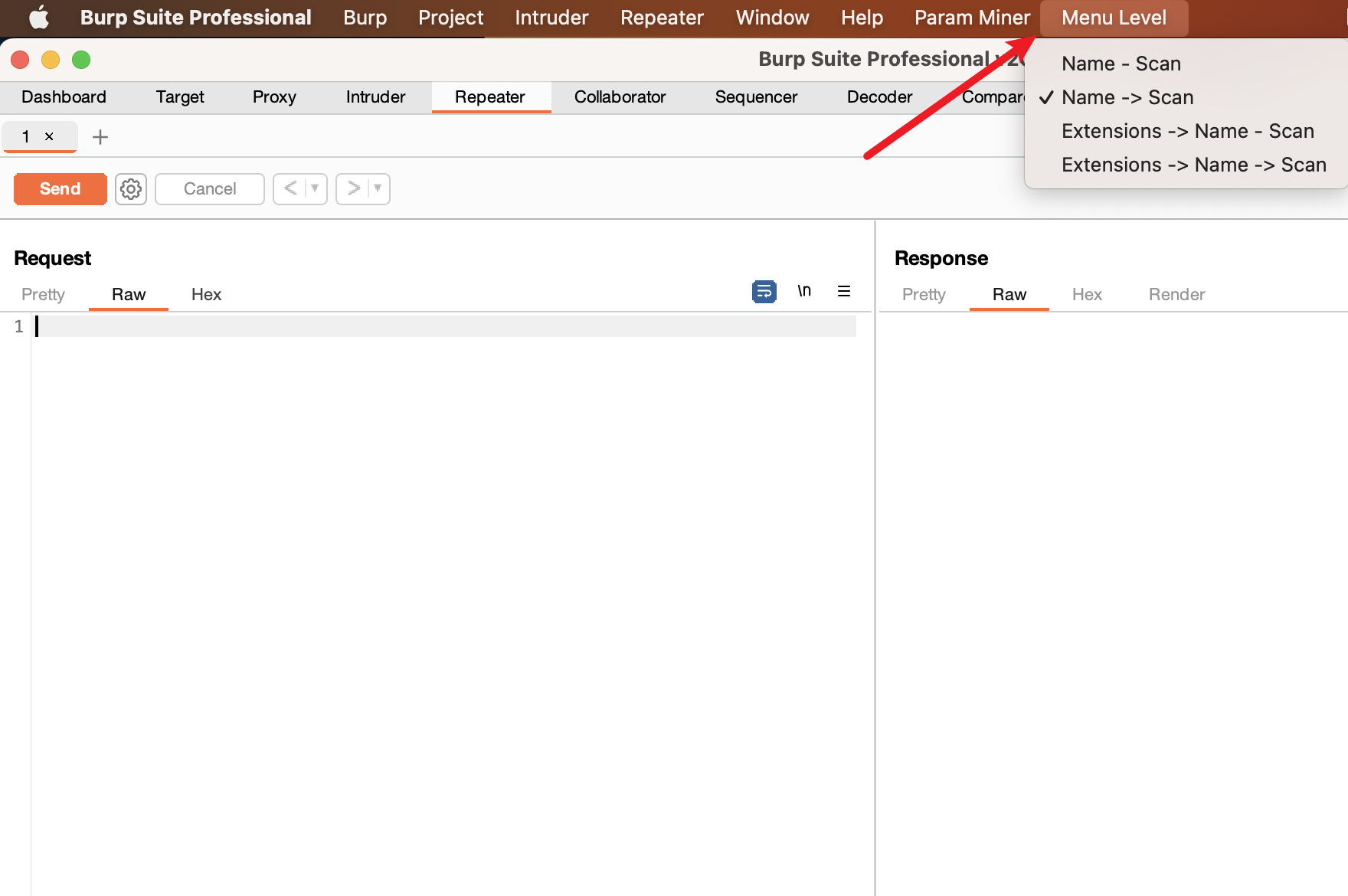Viewport: 1348px width, 896px height.
Task: Switch to the Dashboard tab
Action: coord(64,97)
